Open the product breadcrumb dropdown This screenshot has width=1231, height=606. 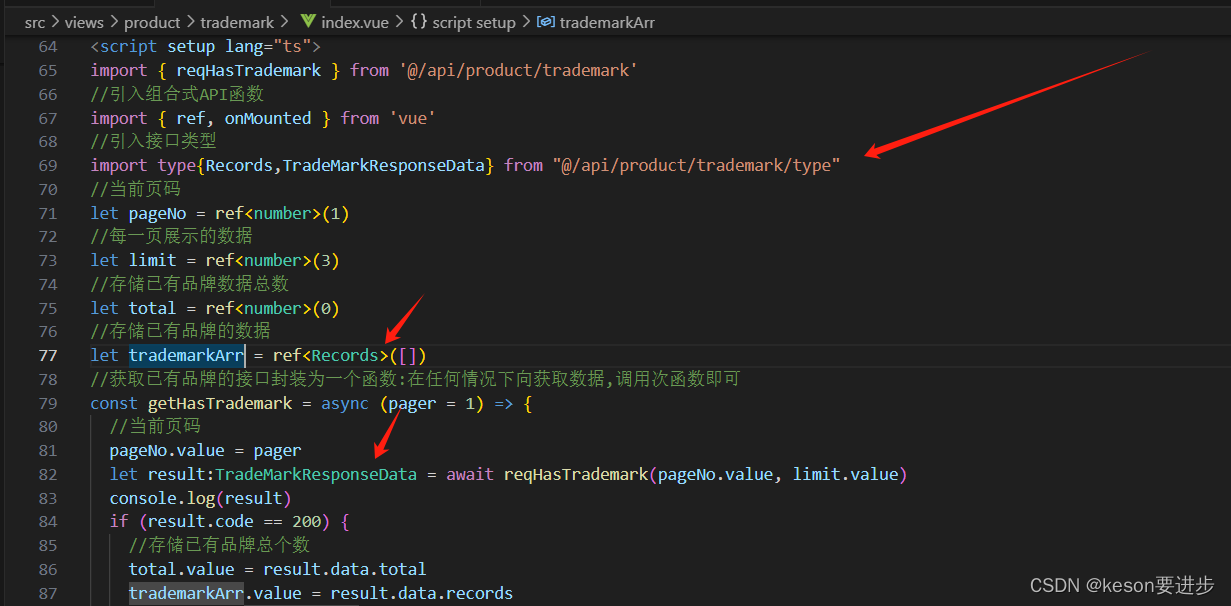coord(152,21)
